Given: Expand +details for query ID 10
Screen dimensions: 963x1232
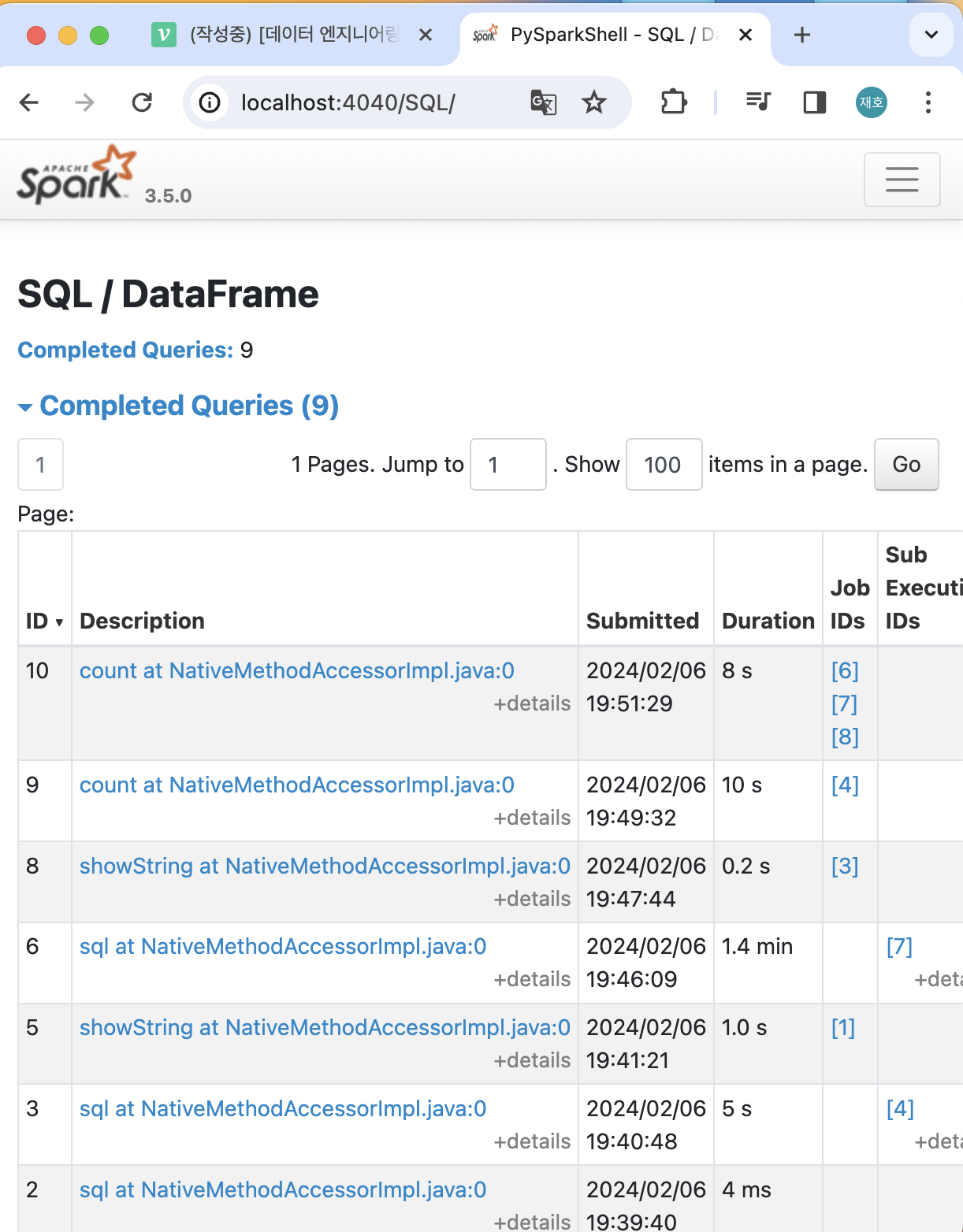Looking at the screenshot, I should pos(532,703).
